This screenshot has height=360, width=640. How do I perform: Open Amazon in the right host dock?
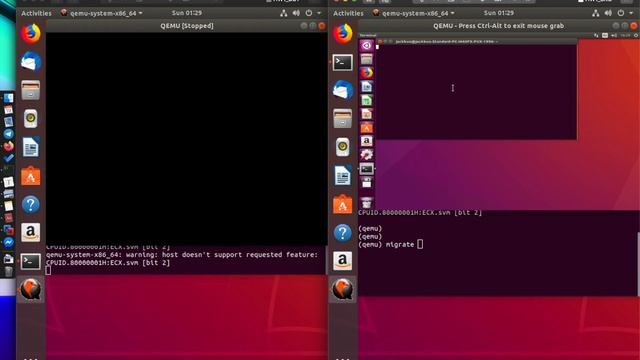coord(342,261)
